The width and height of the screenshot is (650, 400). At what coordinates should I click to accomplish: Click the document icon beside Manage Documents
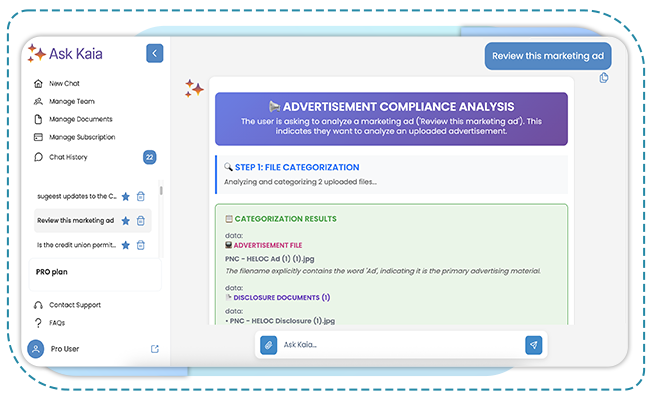[38, 119]
